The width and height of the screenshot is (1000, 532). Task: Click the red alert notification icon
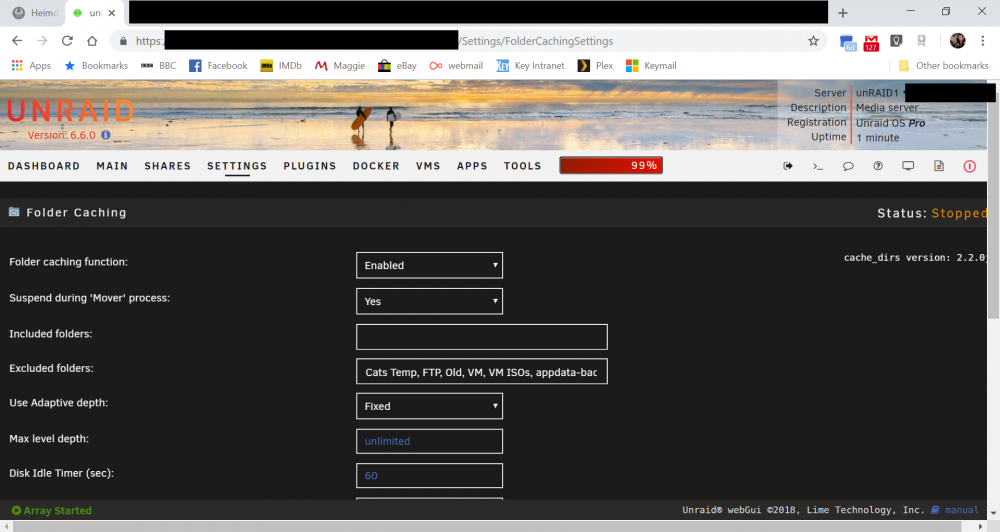969,166
